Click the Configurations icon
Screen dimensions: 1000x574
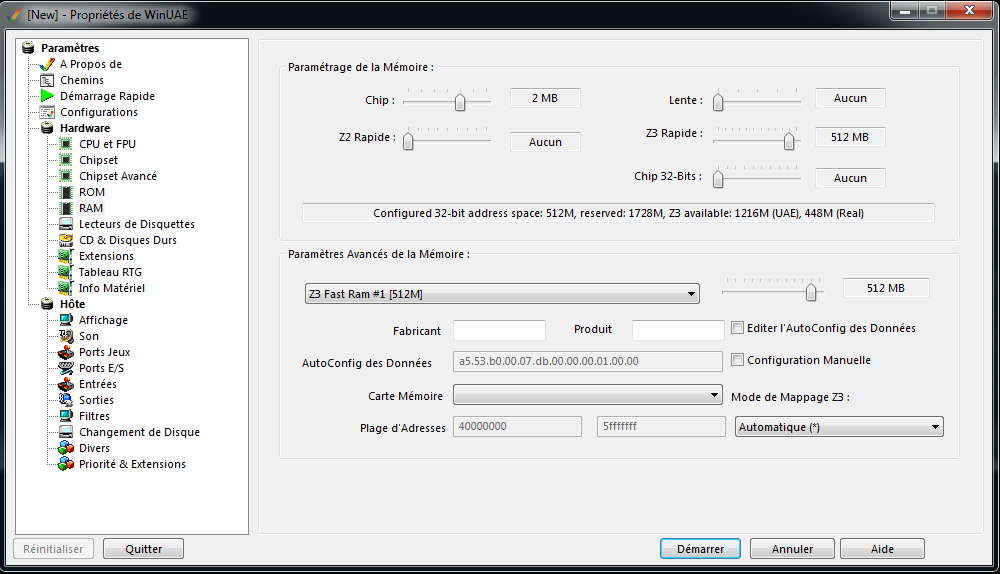click(x=47, y=112)
